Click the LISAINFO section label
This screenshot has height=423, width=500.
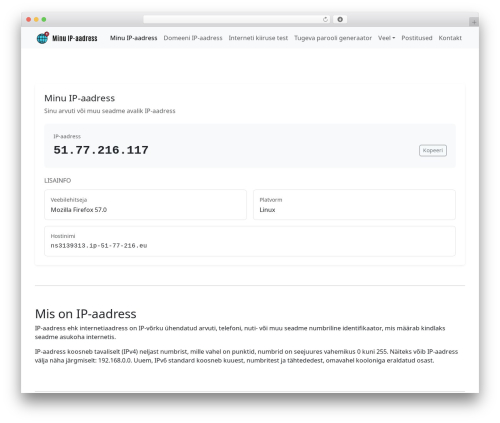pos(57,180)
